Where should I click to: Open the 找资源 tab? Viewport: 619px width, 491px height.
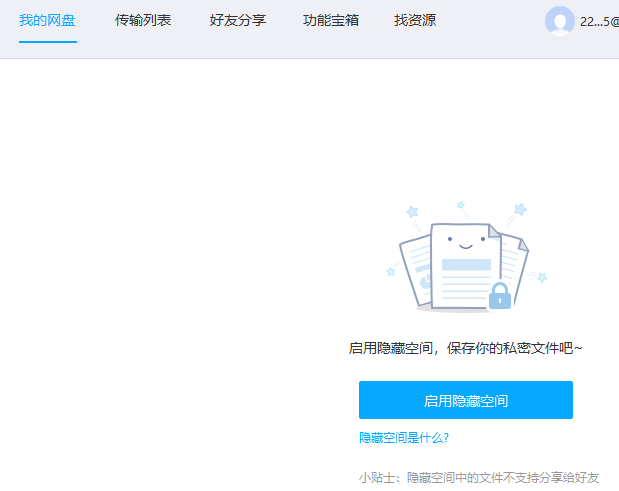pos(415,20)
